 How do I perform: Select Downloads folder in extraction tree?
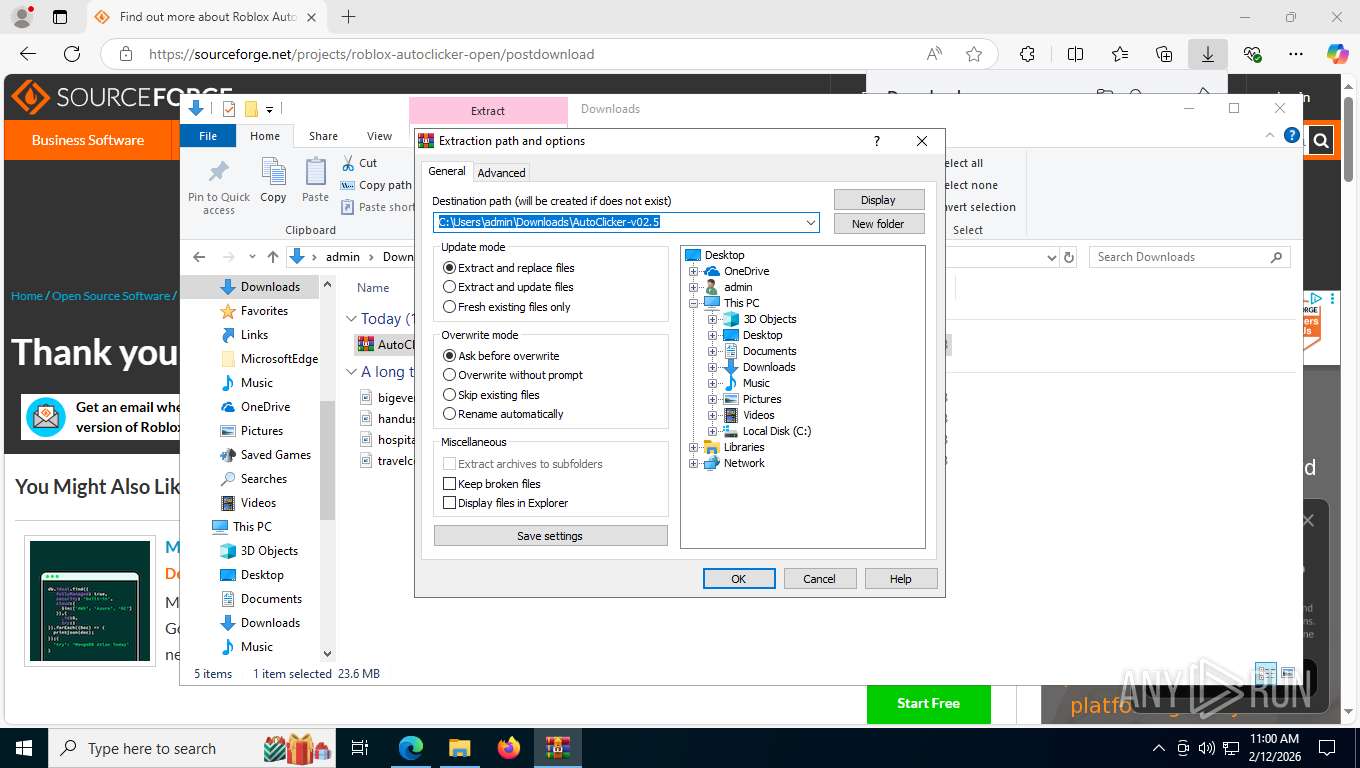coord(769,367)
